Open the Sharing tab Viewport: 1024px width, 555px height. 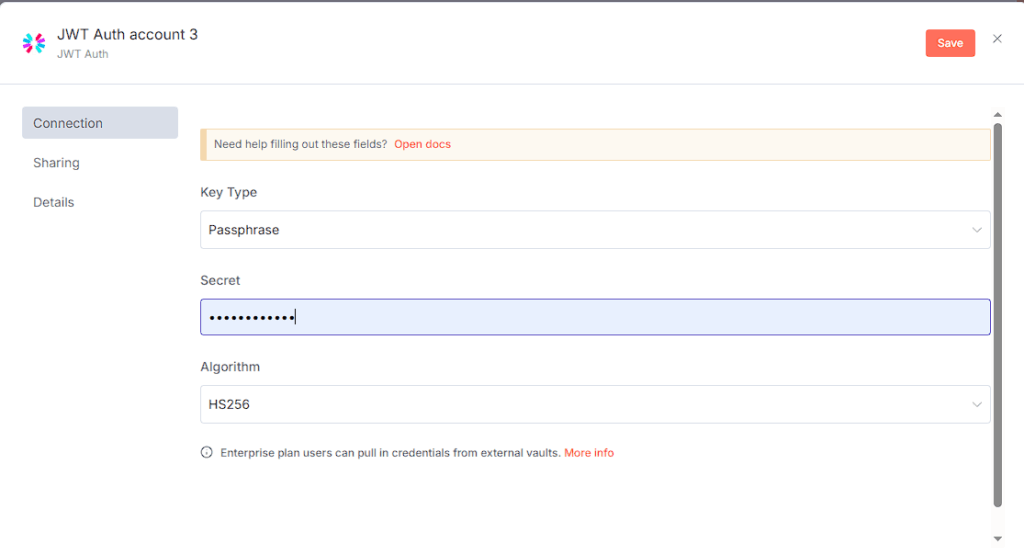tap(56, 163)
